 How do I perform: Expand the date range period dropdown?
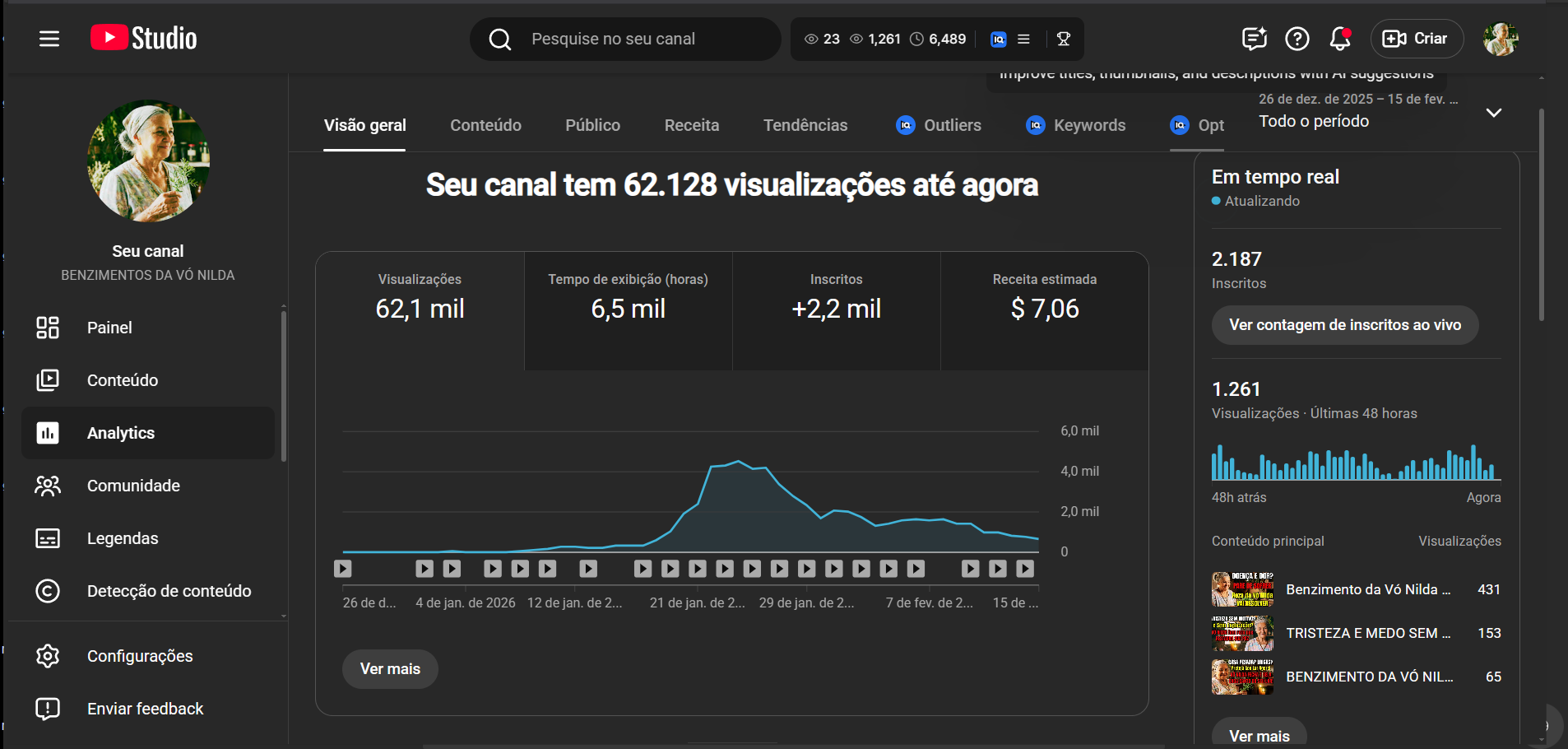point(1494,113)
